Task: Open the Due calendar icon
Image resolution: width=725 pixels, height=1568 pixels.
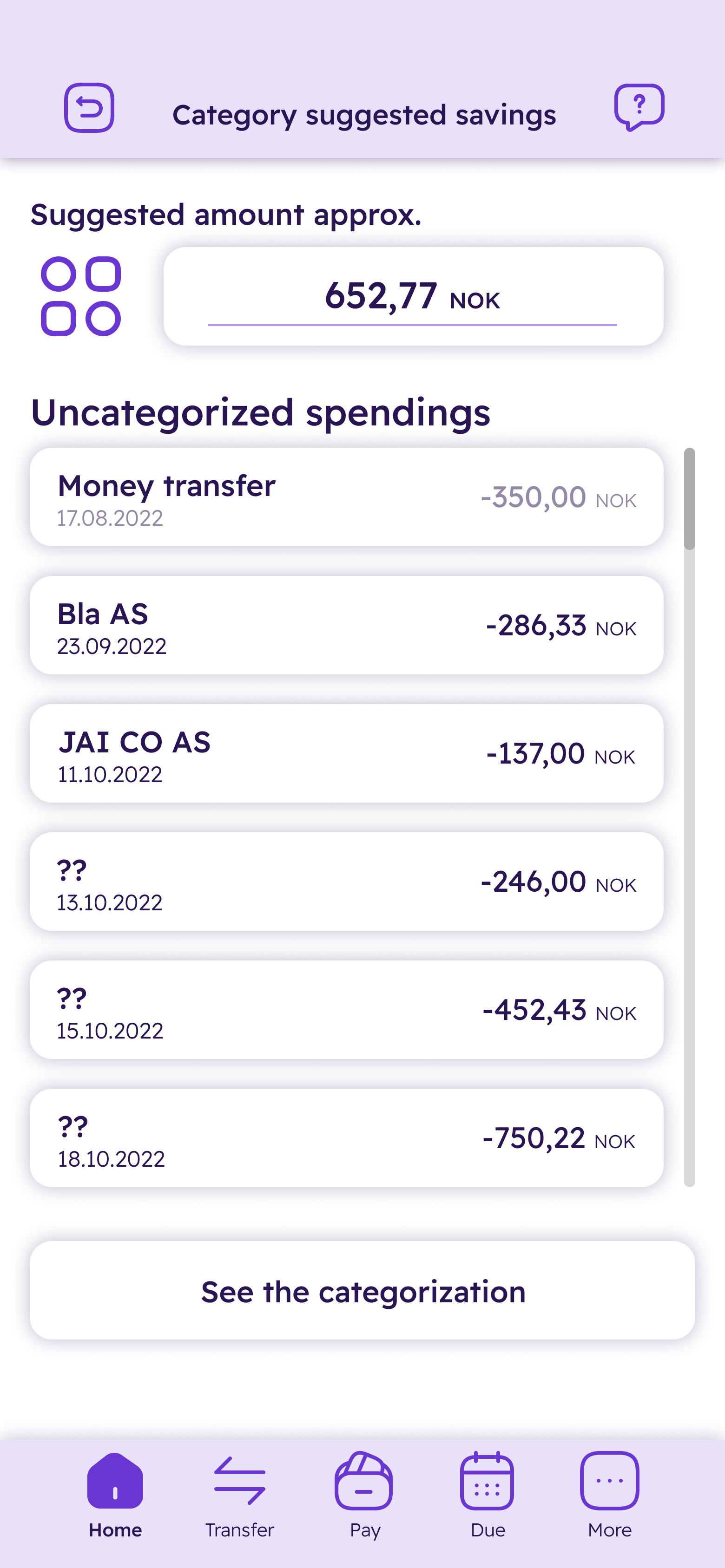Action: 488,1480
